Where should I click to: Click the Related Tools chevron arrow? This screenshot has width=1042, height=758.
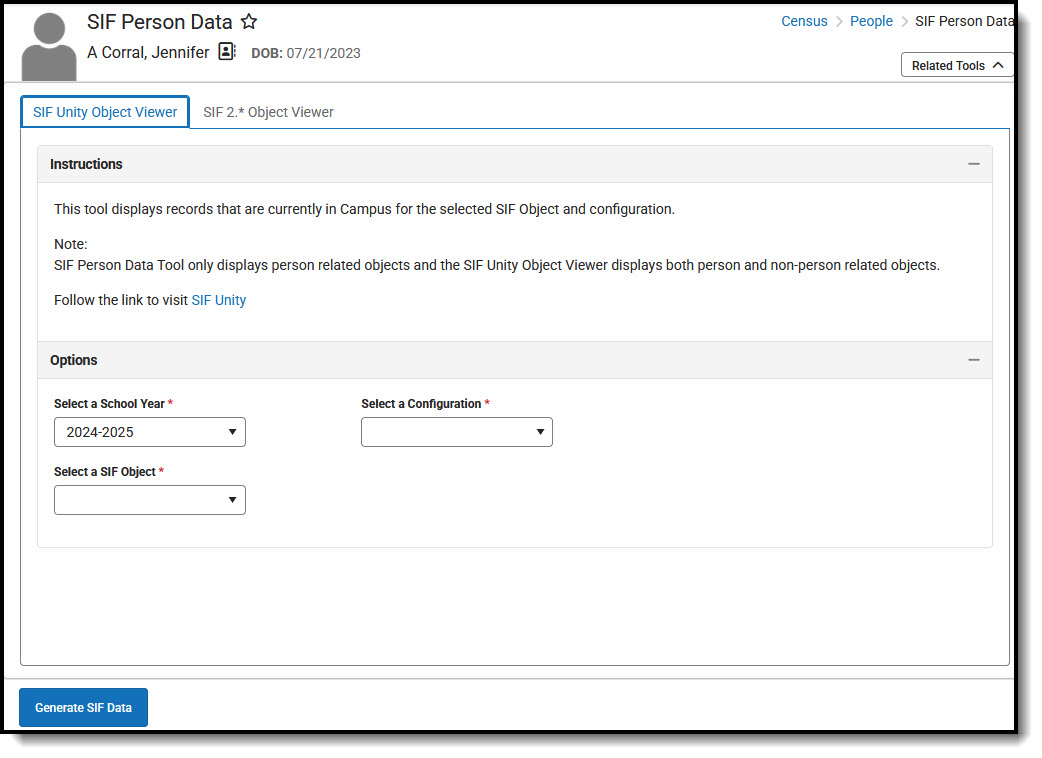[998, 65]
